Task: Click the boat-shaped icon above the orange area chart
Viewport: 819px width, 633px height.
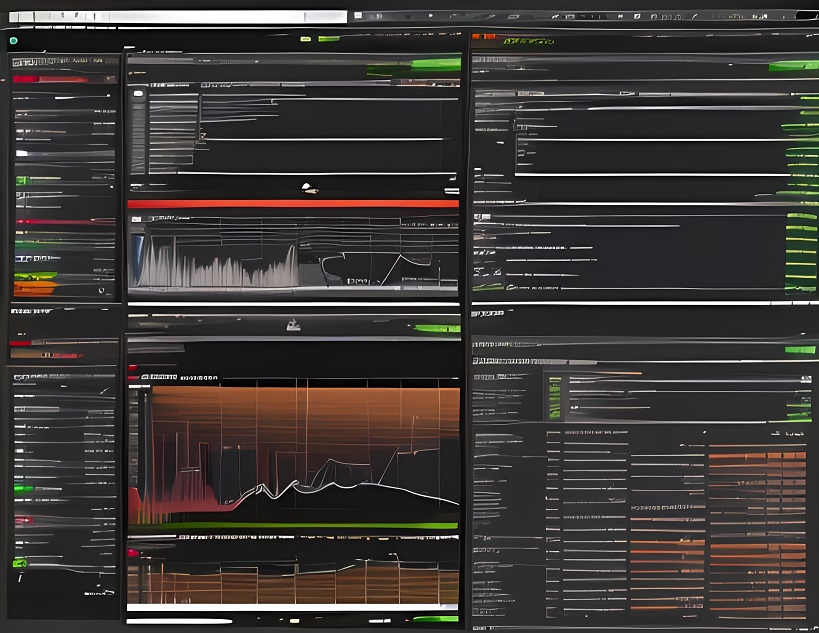Action: click(x=293, y=323)
